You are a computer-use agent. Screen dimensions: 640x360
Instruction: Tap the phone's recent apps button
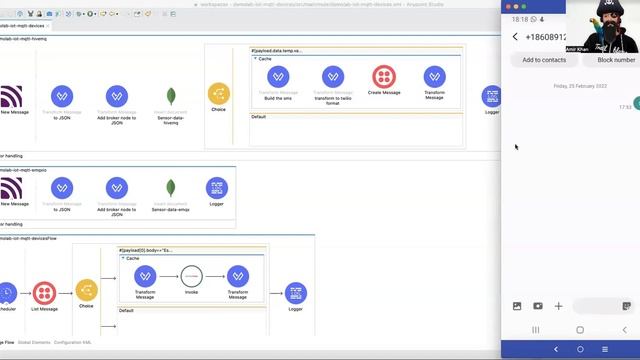536,329
